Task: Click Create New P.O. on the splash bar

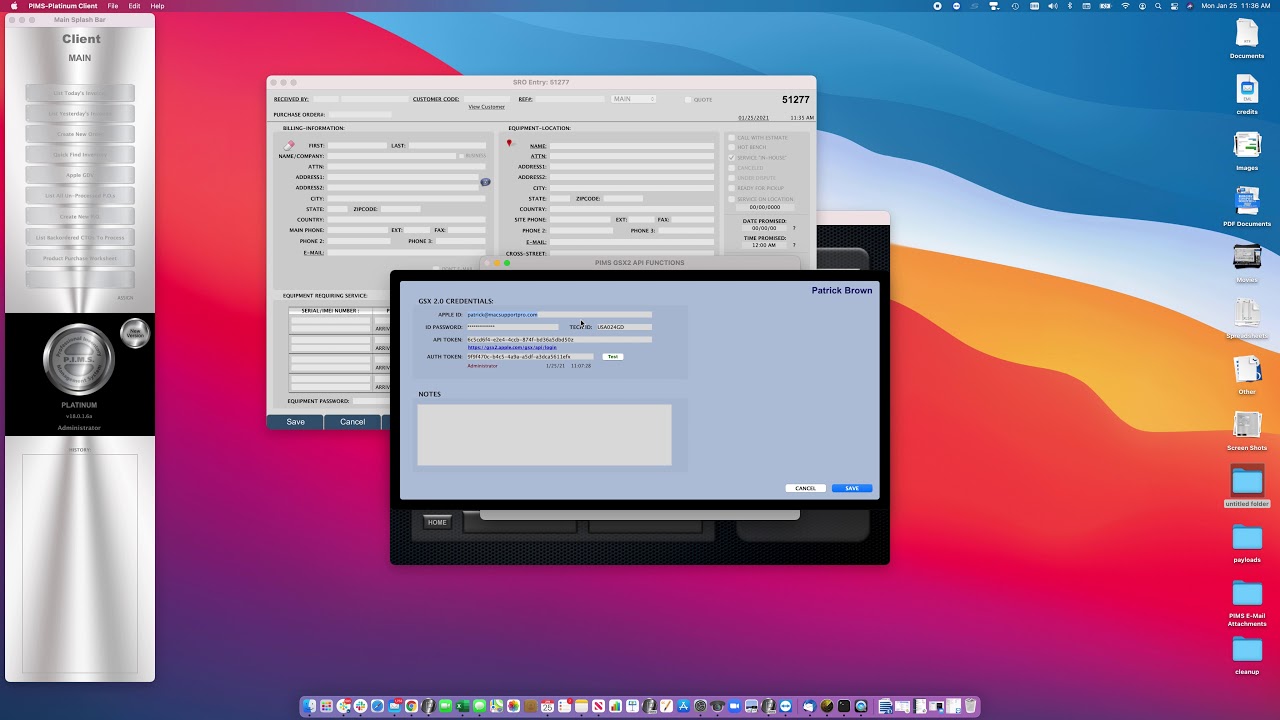Action: [x=80, y=217]
